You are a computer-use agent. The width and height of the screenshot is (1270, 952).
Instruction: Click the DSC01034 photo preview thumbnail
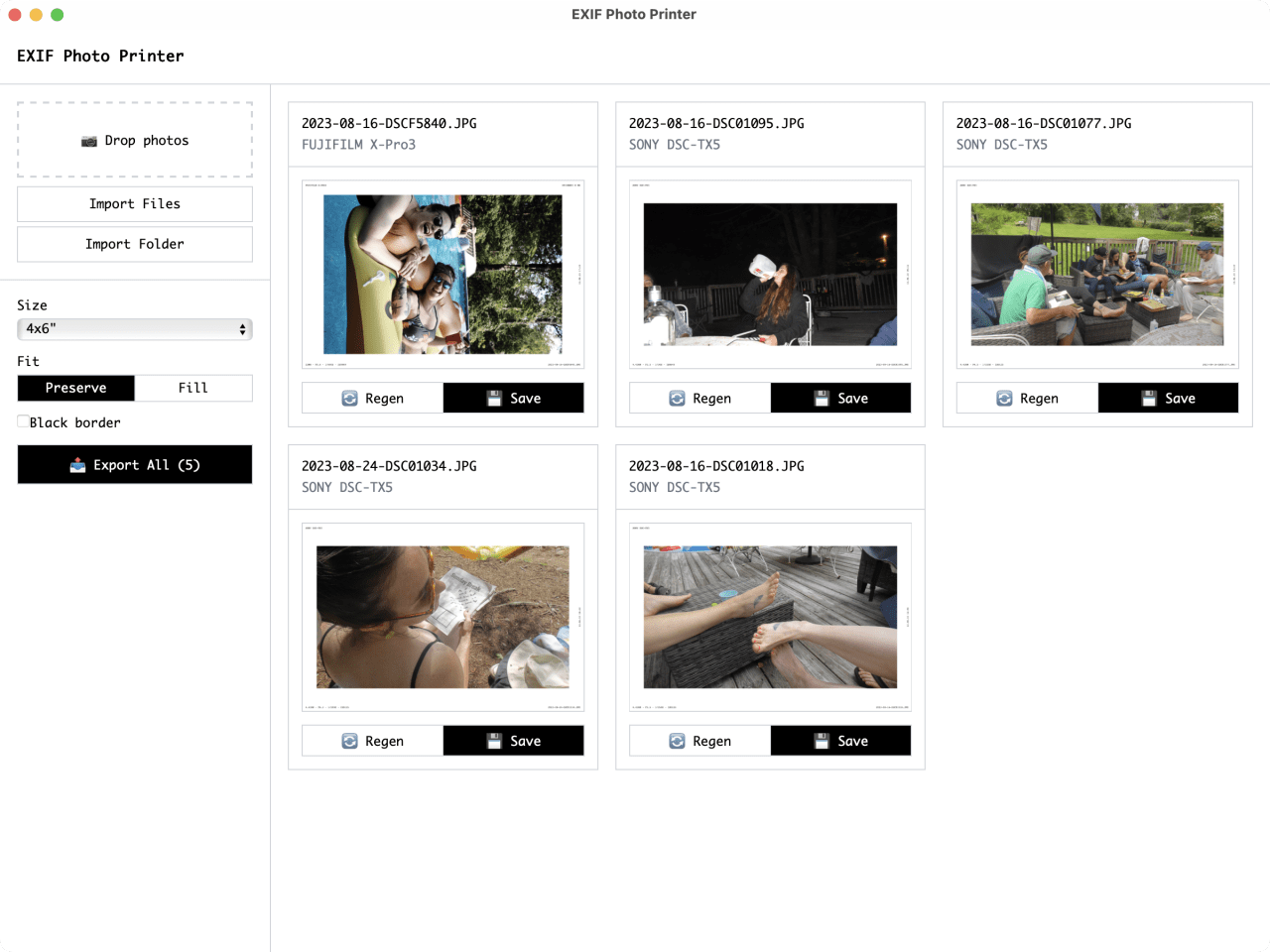pos(443,617)
